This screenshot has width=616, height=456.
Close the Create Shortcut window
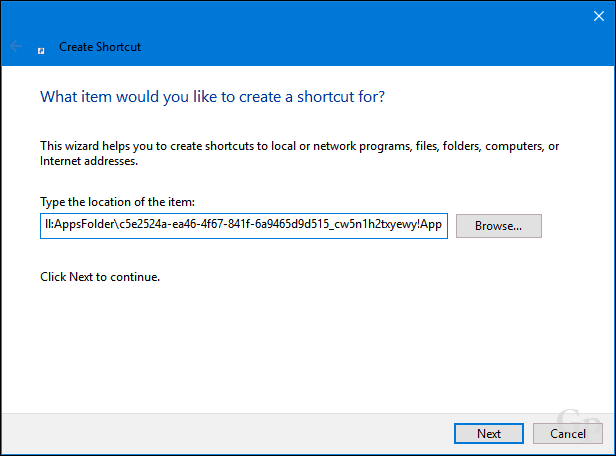(599, 16)
